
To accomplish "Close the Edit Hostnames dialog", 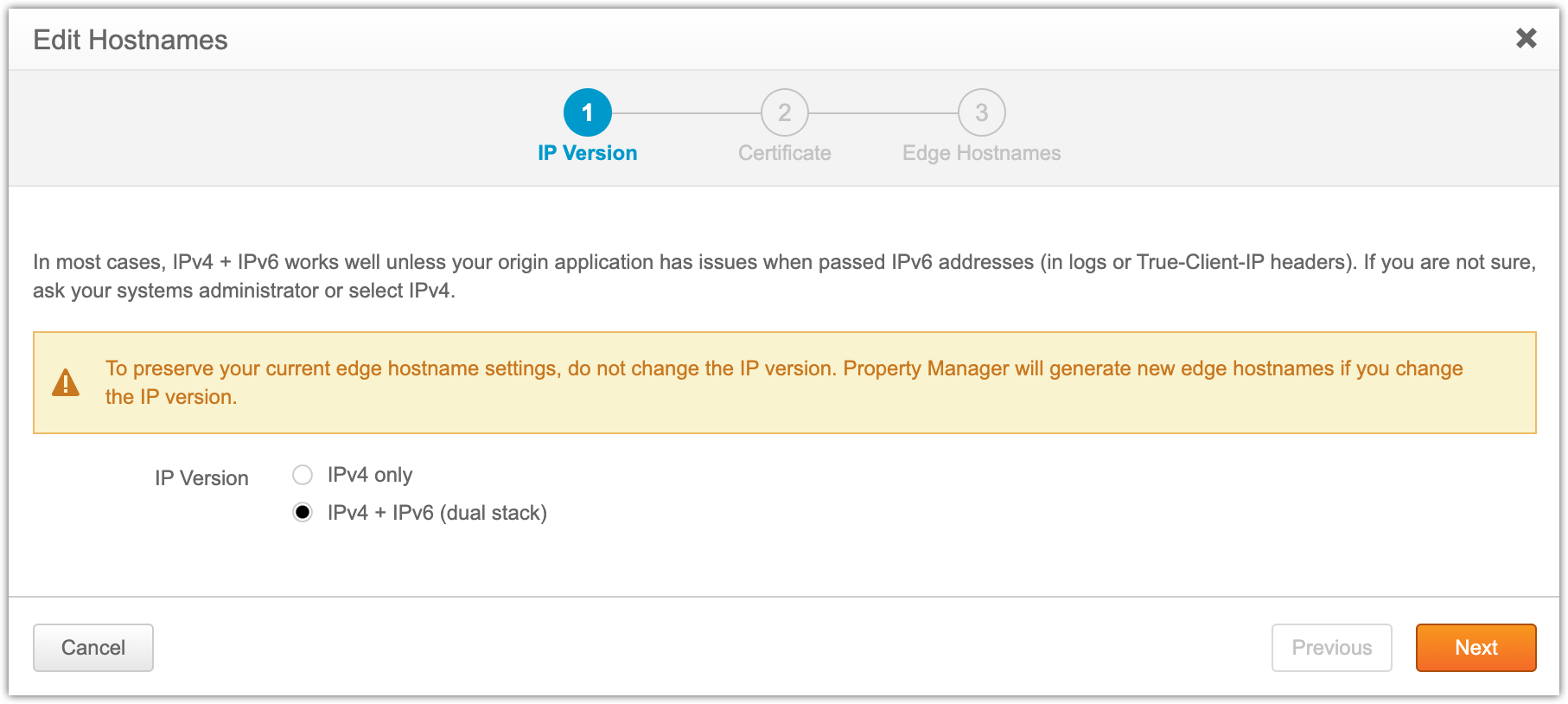I will coord(1526,38).
